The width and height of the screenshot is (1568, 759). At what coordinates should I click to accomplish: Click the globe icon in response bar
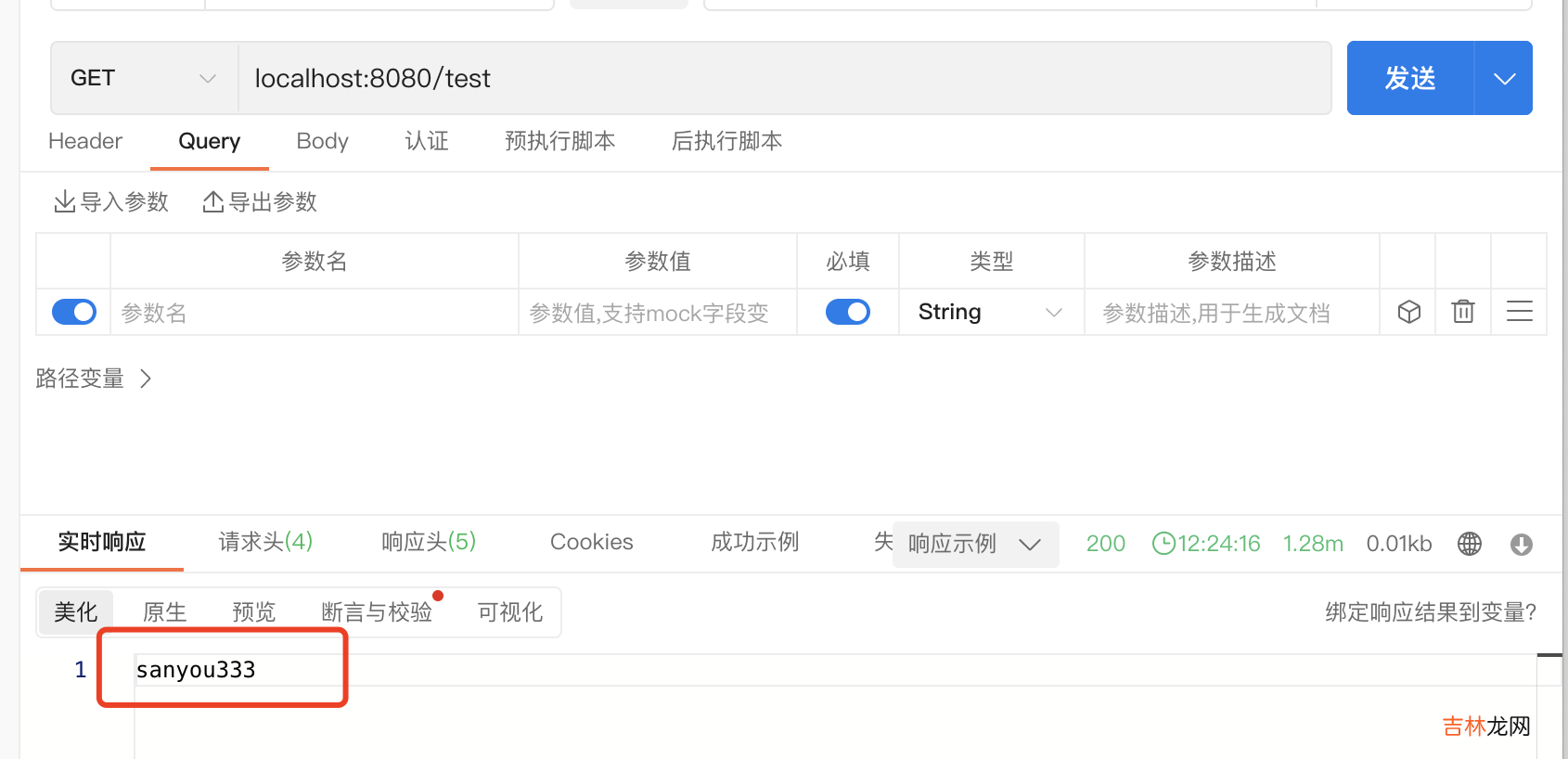click(1470, 544)
